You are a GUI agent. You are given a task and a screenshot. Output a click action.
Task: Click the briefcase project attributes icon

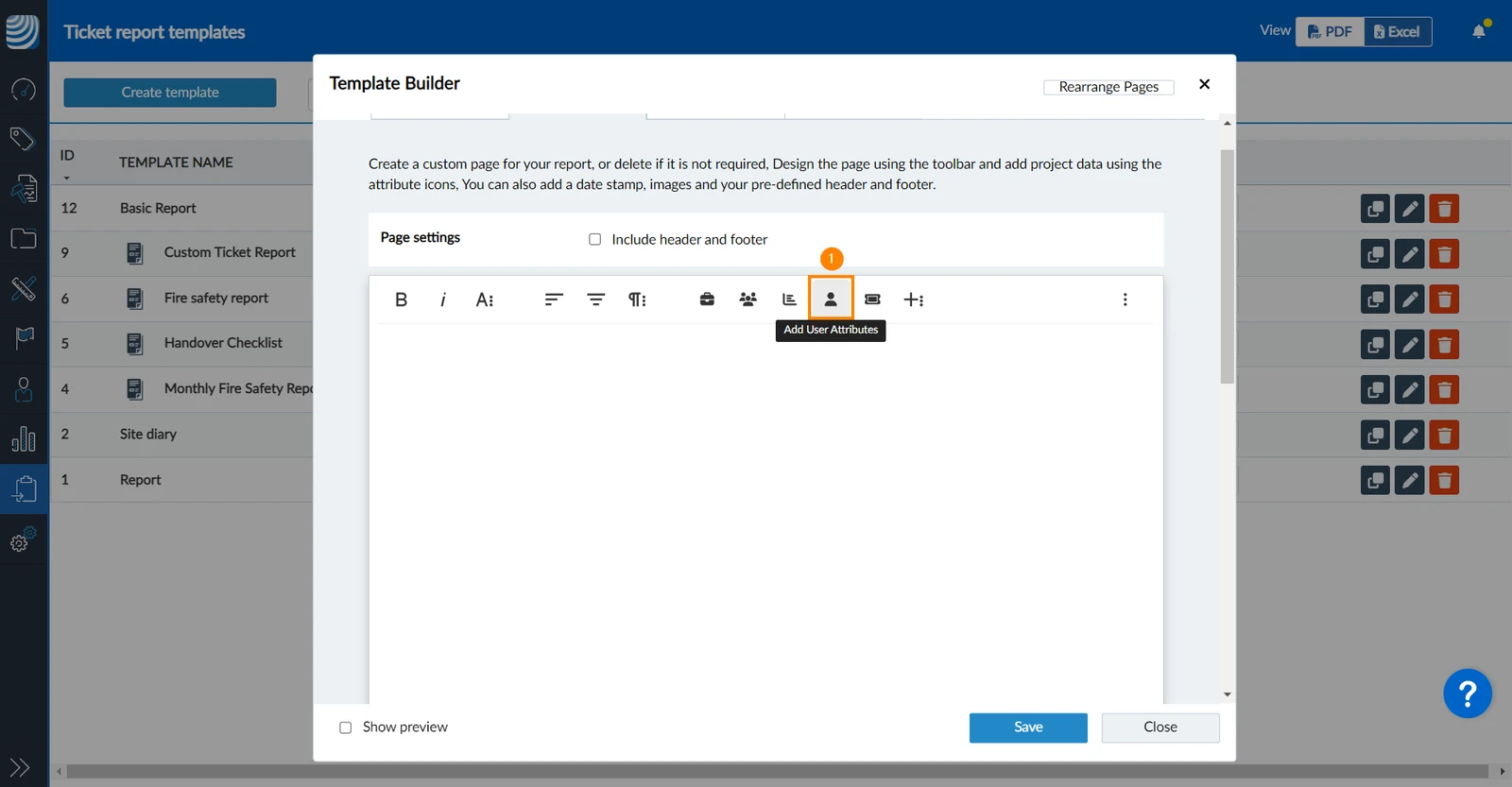coord(707,299)
